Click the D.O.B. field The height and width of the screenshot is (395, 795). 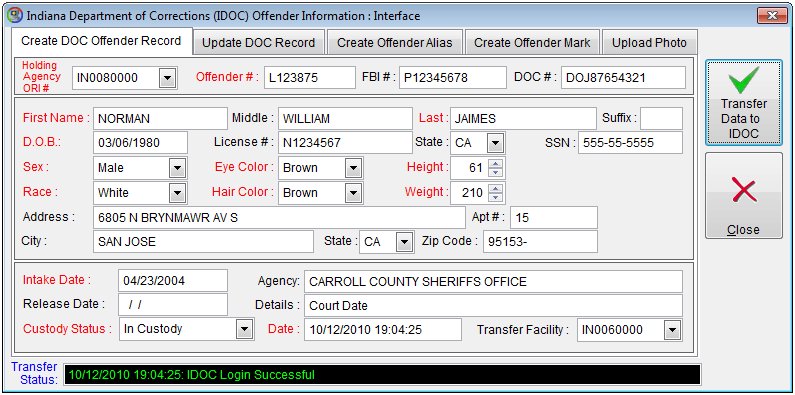coord(140,142)
